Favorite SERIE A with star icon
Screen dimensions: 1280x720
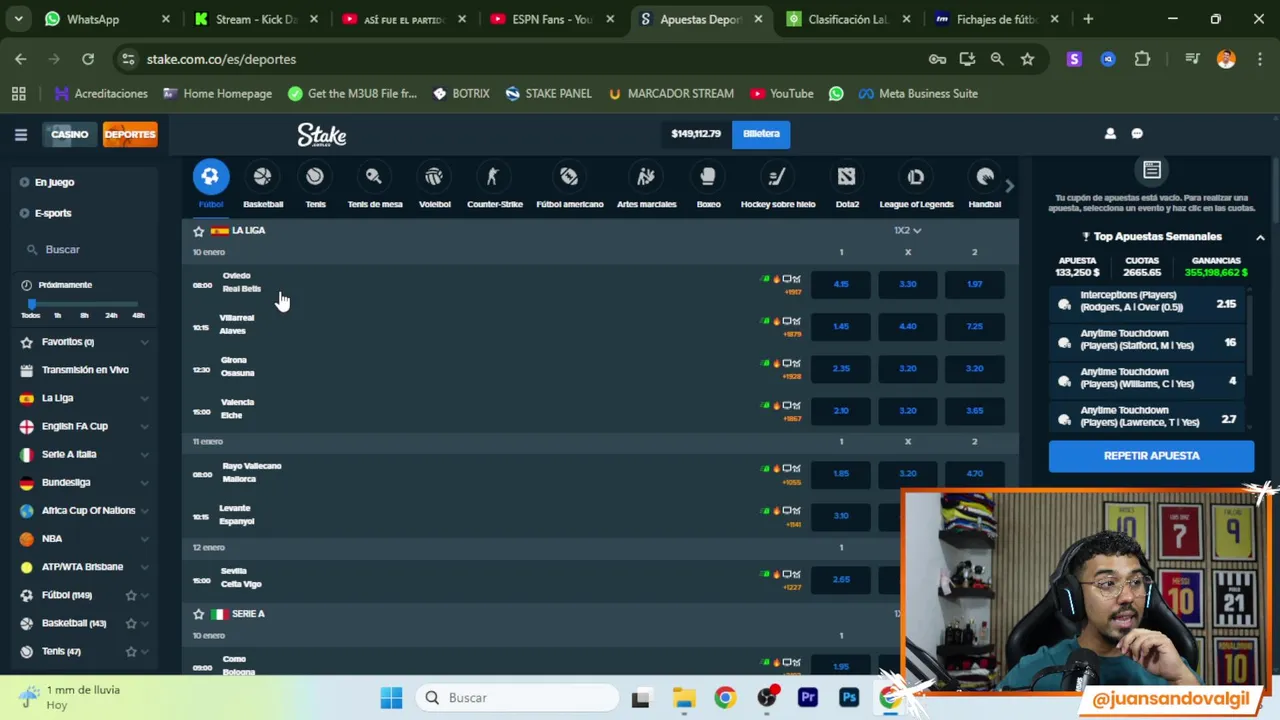click(198, 614)
